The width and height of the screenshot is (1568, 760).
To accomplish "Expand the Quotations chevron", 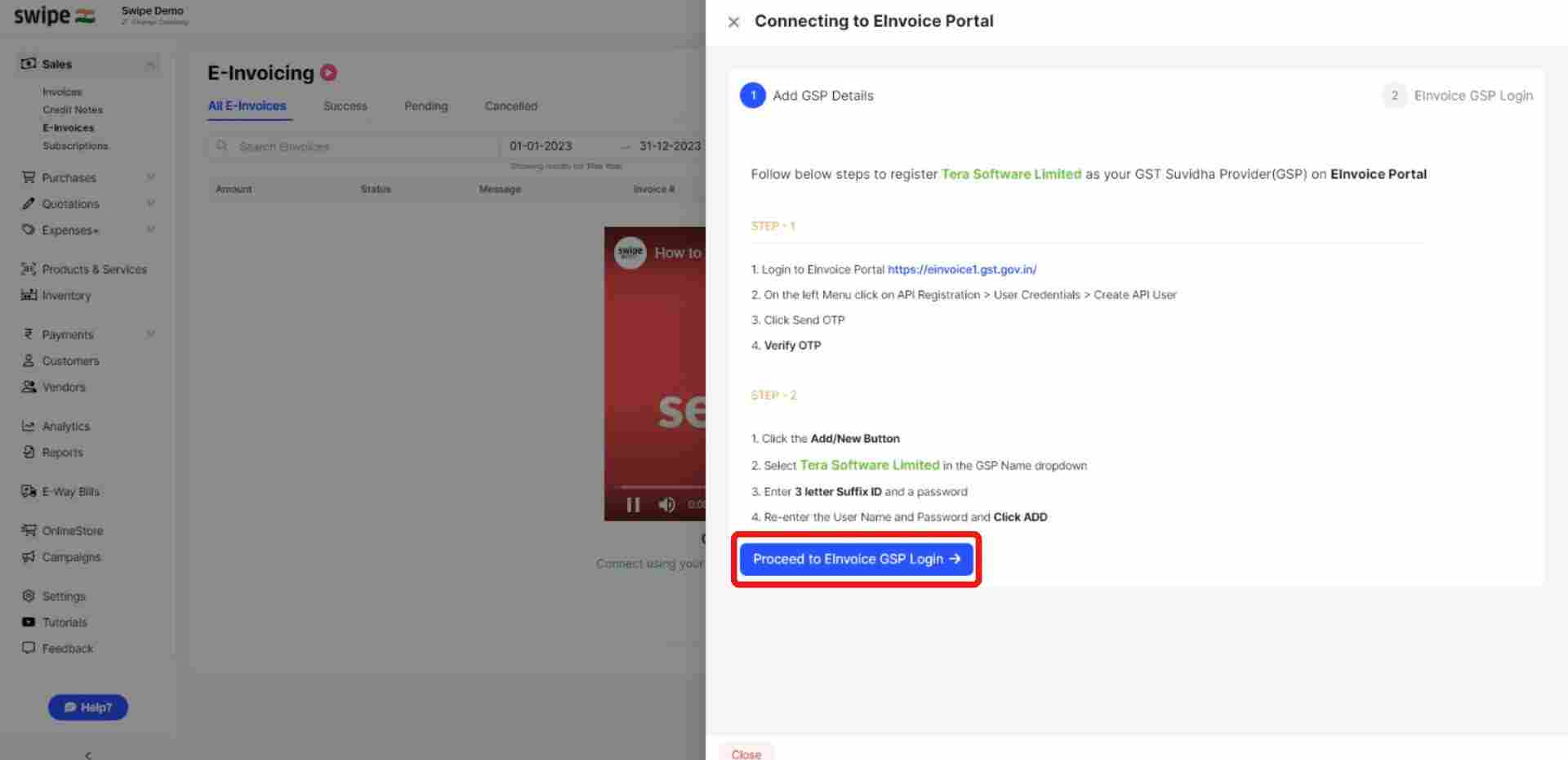I will pyautogui.click(x=150, y=203).
